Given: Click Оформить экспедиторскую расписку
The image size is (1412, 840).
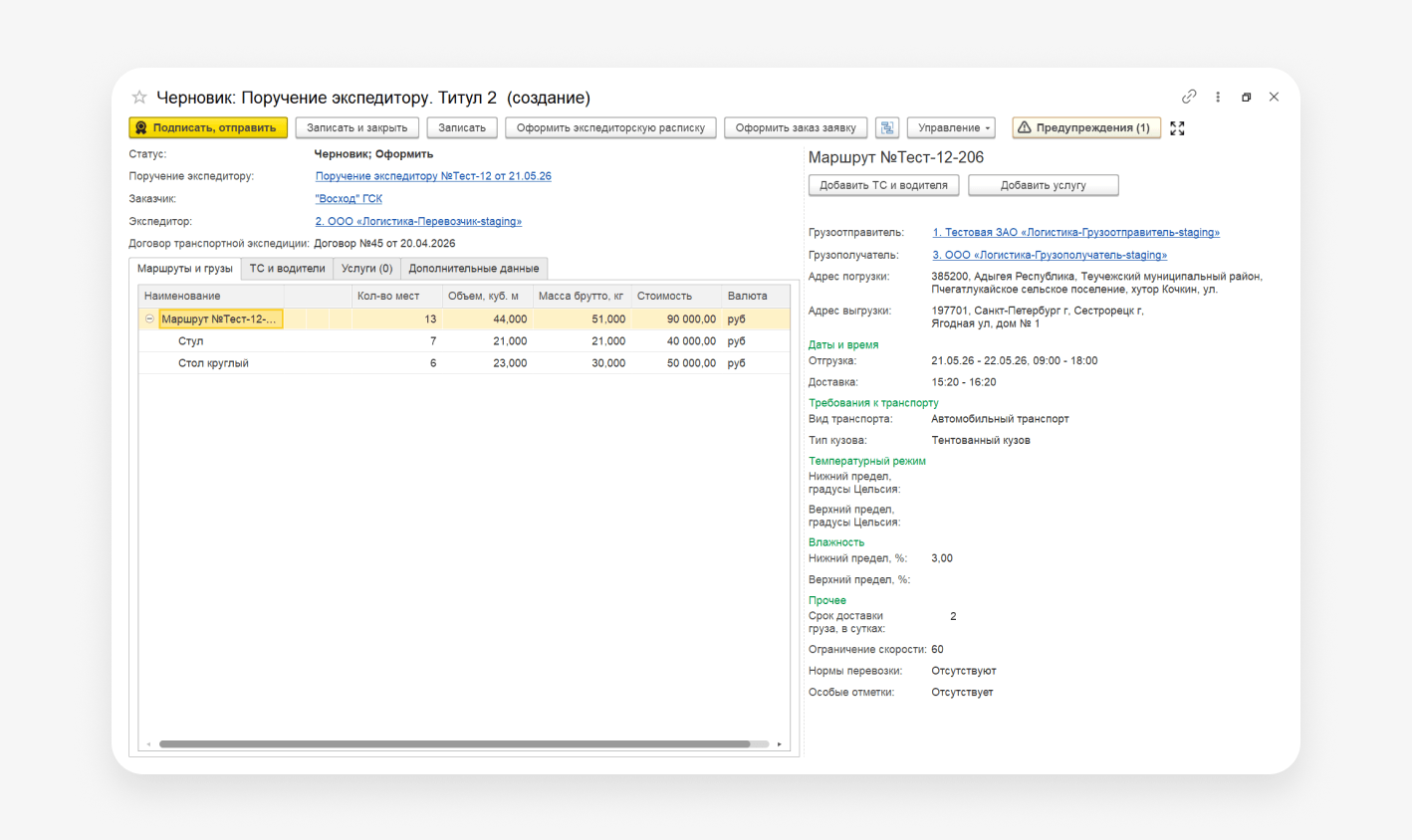Looking at the screenshot, I should coord(610,127).
